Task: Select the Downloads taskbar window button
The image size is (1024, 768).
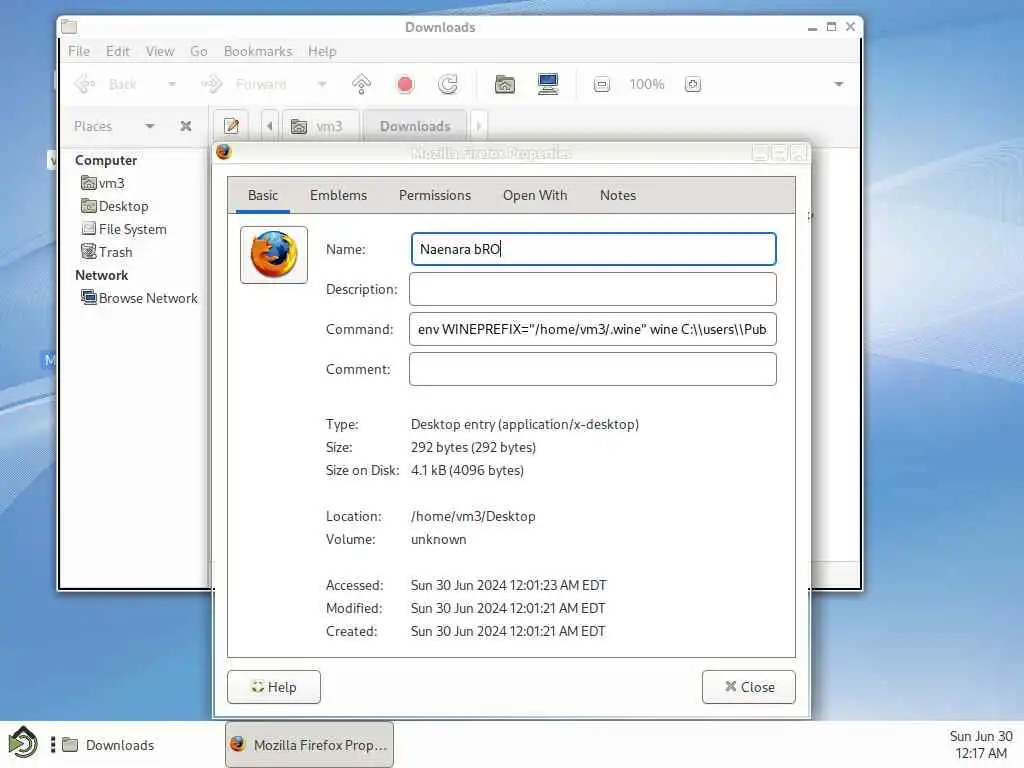Action: point(108,745)
